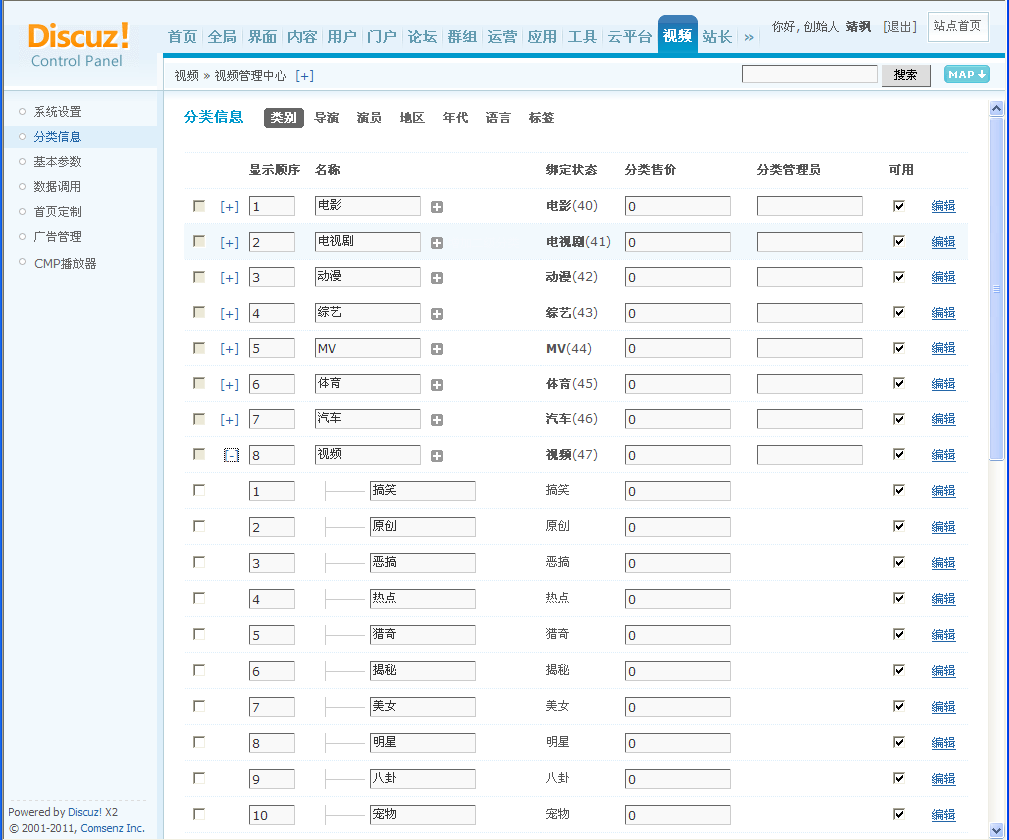Switch to the 地区 tab
This screenshot has height=840, width=1009.
point(412,118)
